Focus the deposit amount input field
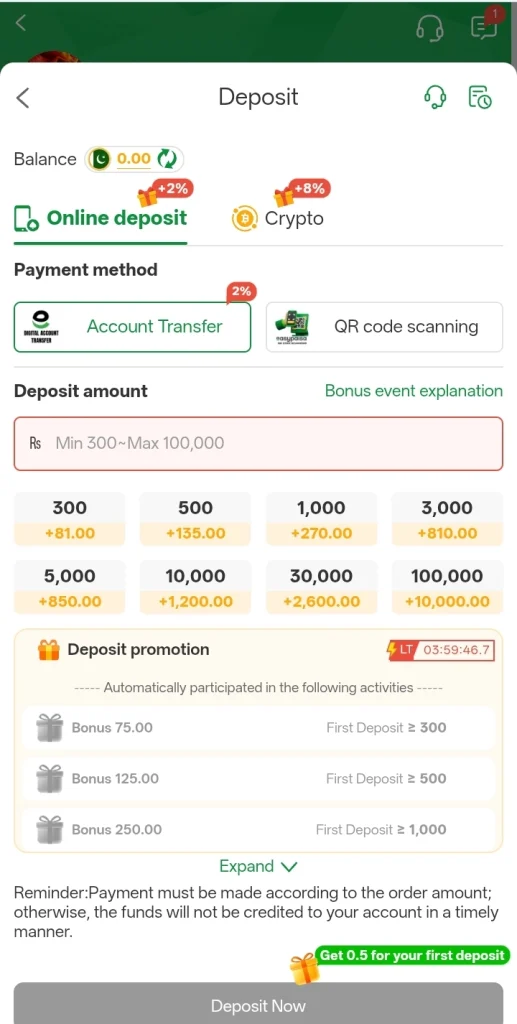 coord(258,443)
